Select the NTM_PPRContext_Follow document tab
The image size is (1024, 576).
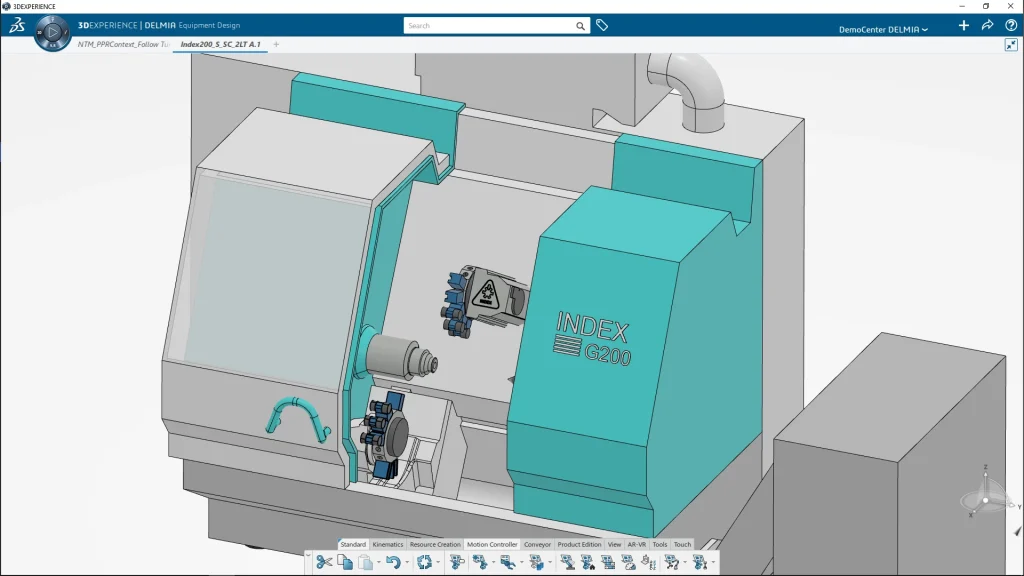click(x=122, y=44)
